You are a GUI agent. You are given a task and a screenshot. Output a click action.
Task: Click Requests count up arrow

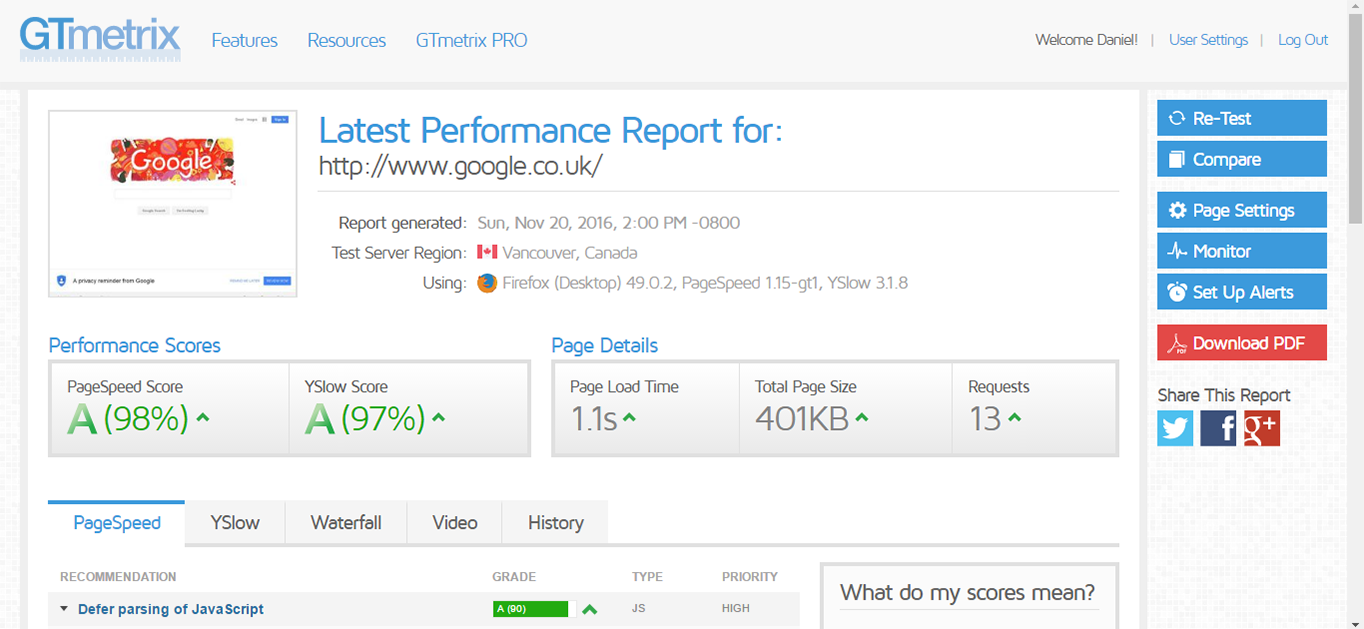[1014, 418]
